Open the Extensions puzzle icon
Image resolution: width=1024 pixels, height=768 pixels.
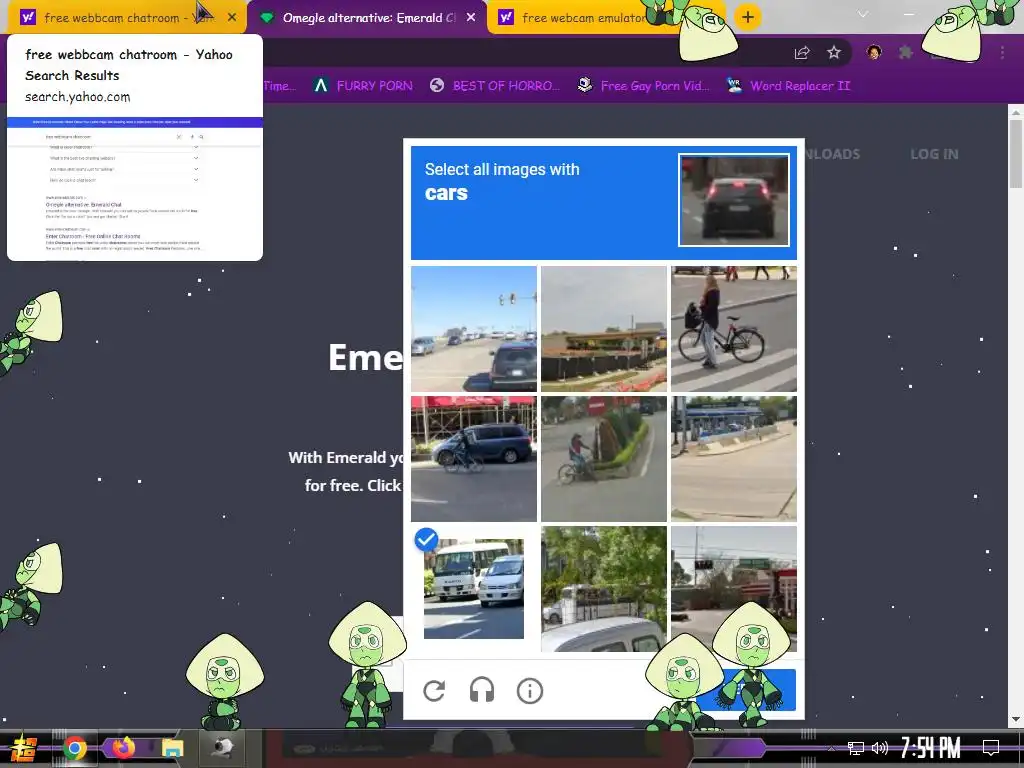pyautogui.click(x=905, y=52)
